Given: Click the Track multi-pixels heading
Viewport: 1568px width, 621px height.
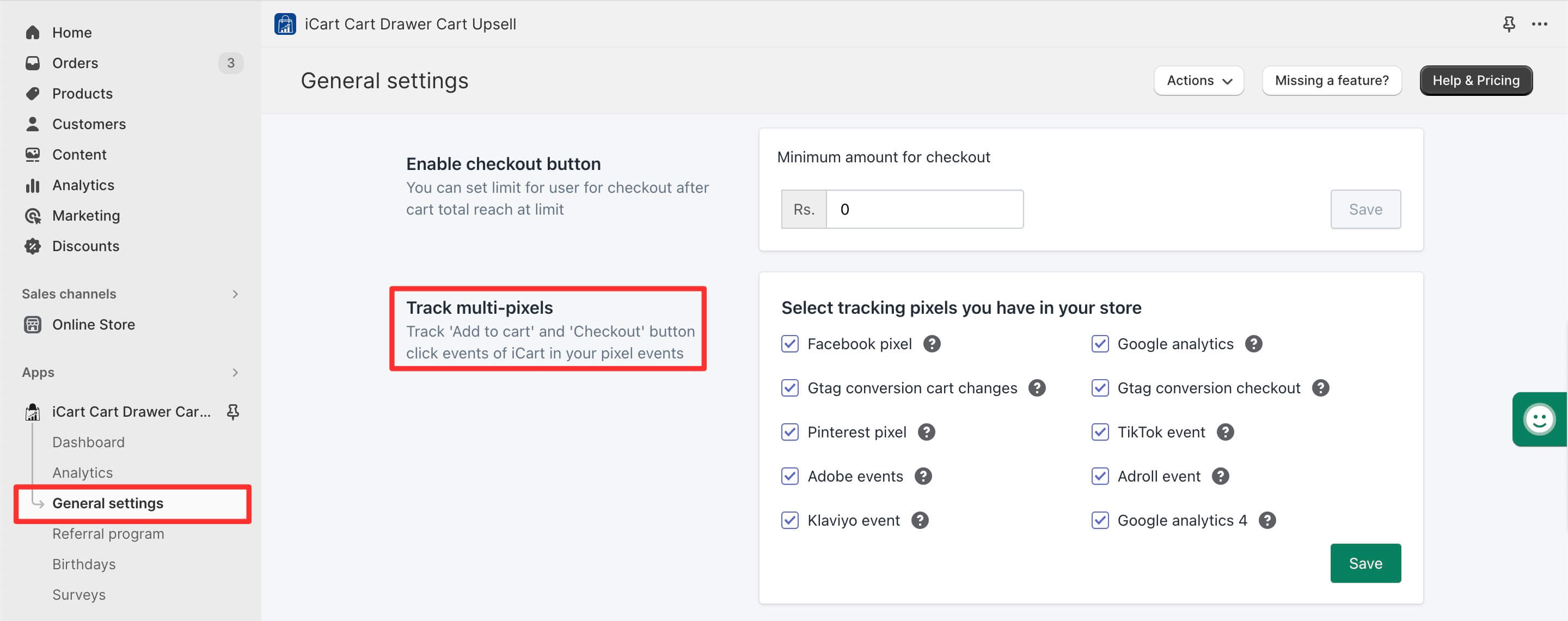Looking at the screenshot, I should (479, 307).
